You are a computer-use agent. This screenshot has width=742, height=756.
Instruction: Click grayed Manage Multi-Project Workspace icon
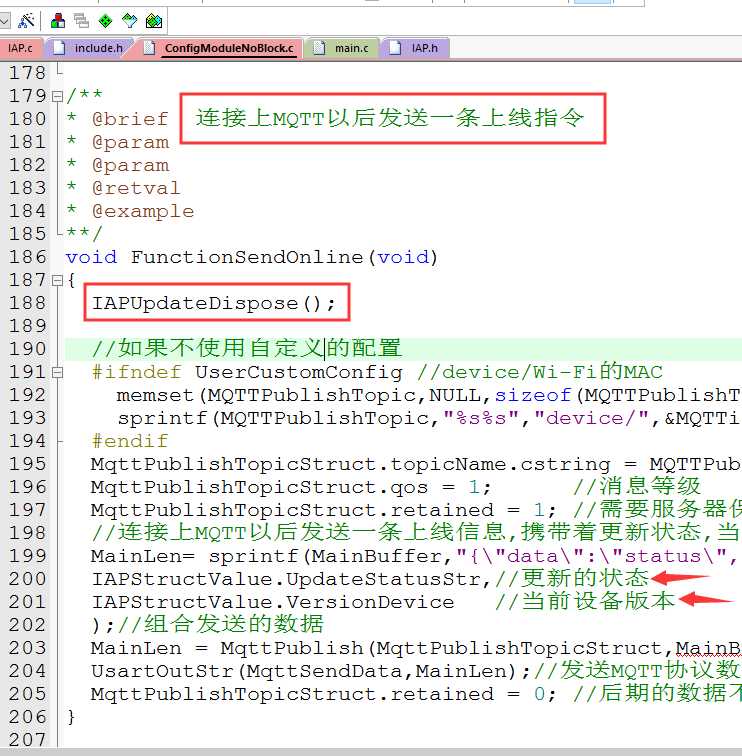pyautogui.click(x=81, y=20)
